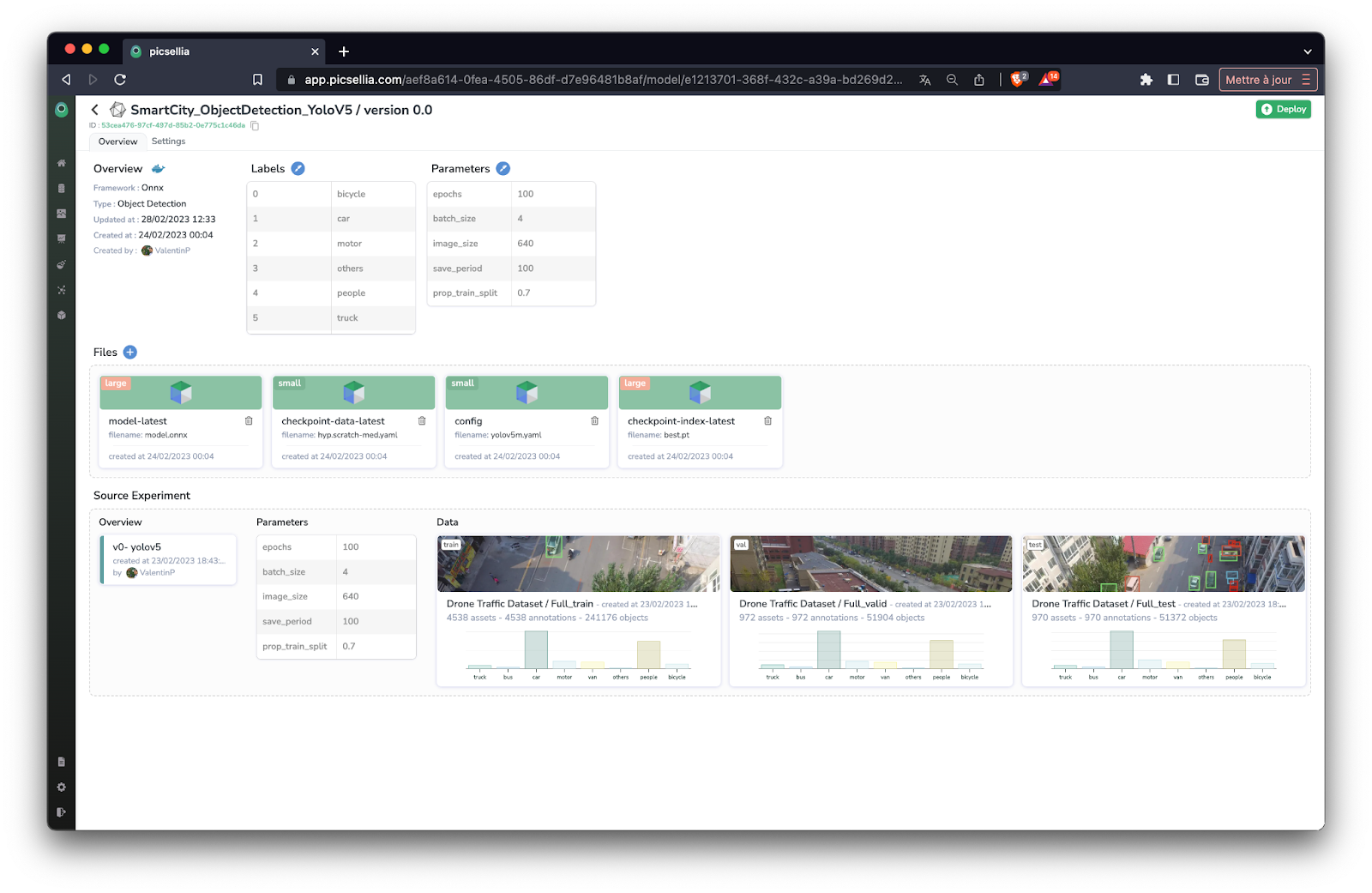Open Drone Traffic Dataset / Full_test
The width and height of the screenshot is (1372, 893).
1104,604
